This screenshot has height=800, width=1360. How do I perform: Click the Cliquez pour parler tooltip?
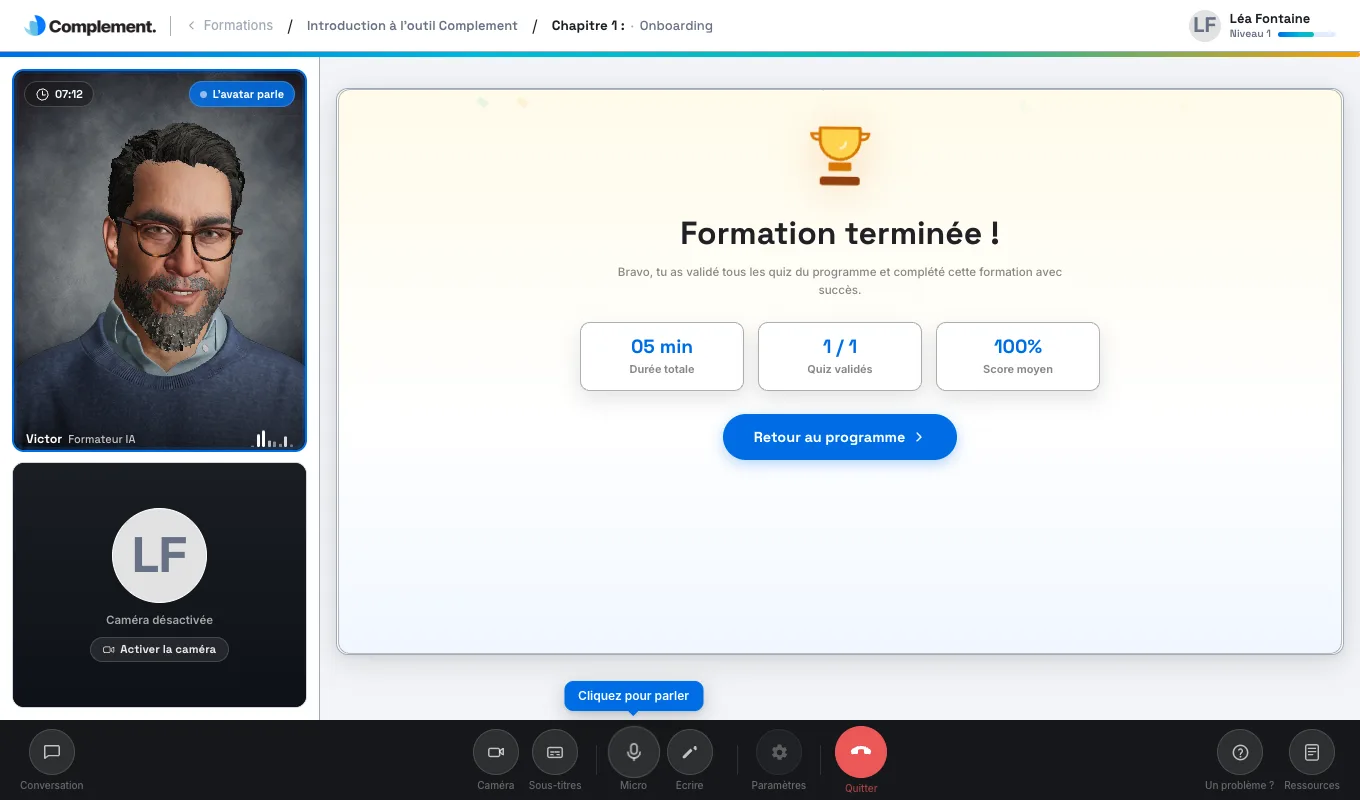[634, 696]
